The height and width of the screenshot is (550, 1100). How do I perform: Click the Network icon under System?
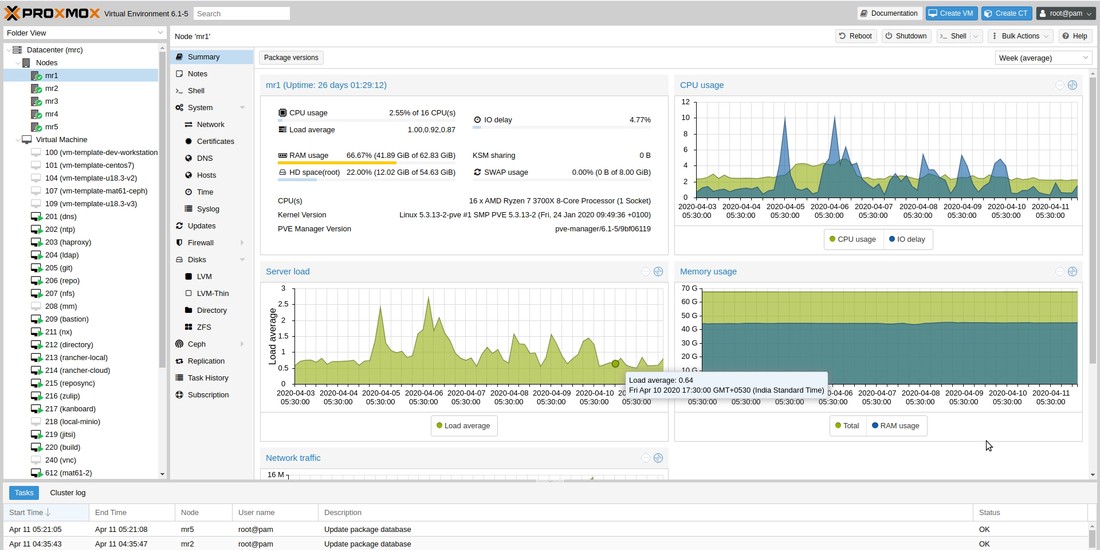pos(189,124)
